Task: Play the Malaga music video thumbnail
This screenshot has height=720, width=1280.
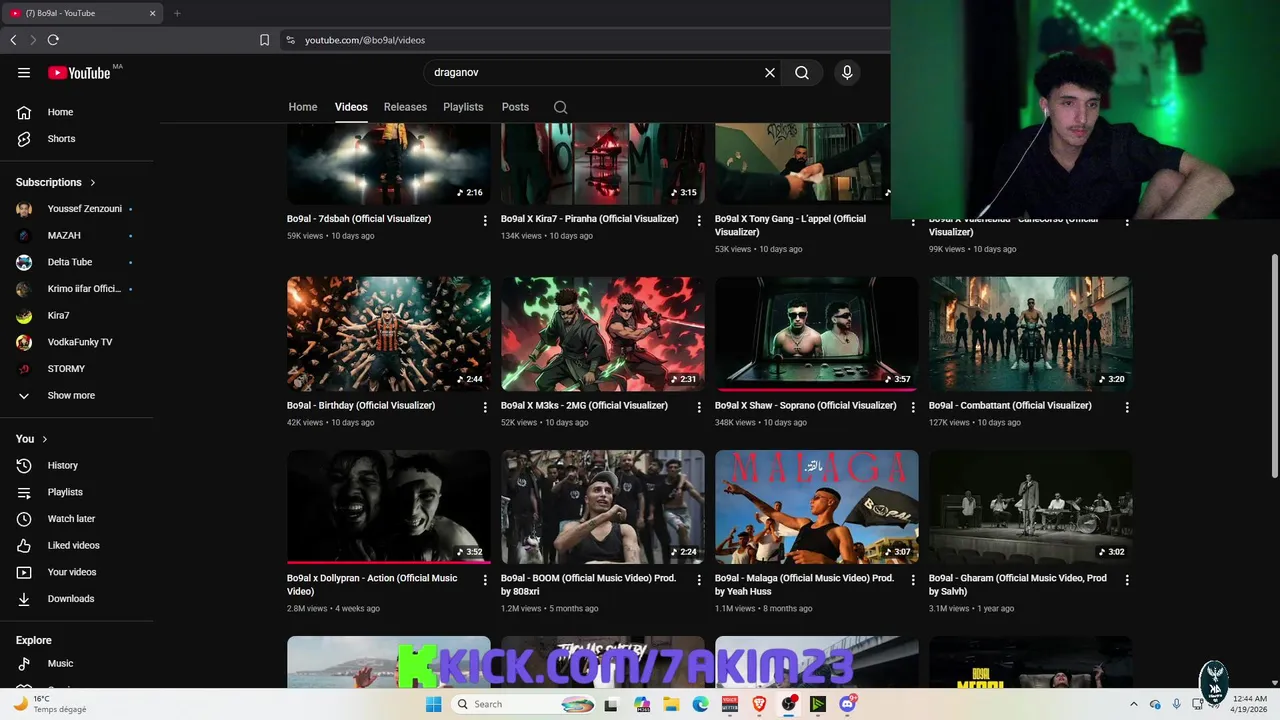Action: (x=817, y=507)
